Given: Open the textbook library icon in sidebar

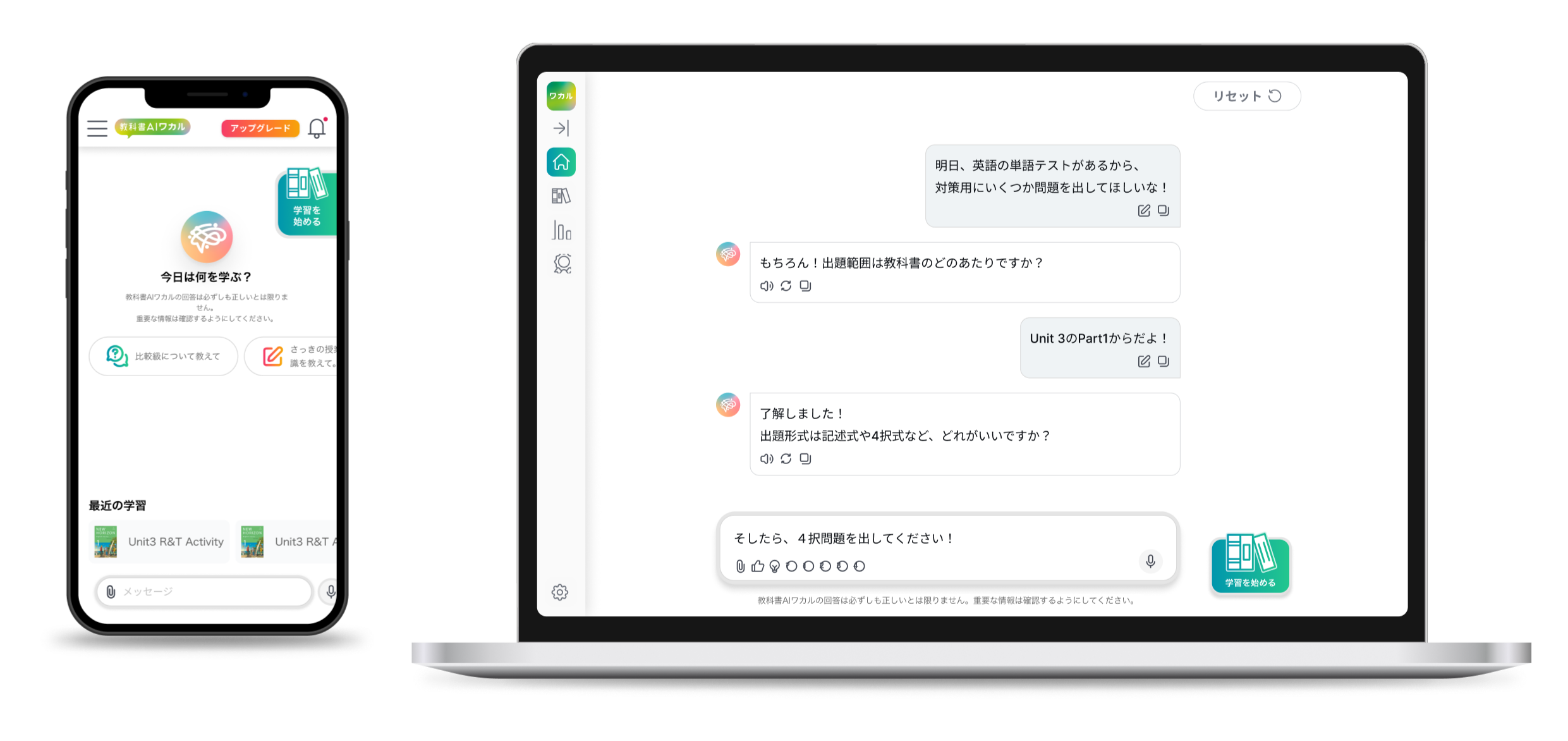Looking at the screenshot, I should coord(561,196).
